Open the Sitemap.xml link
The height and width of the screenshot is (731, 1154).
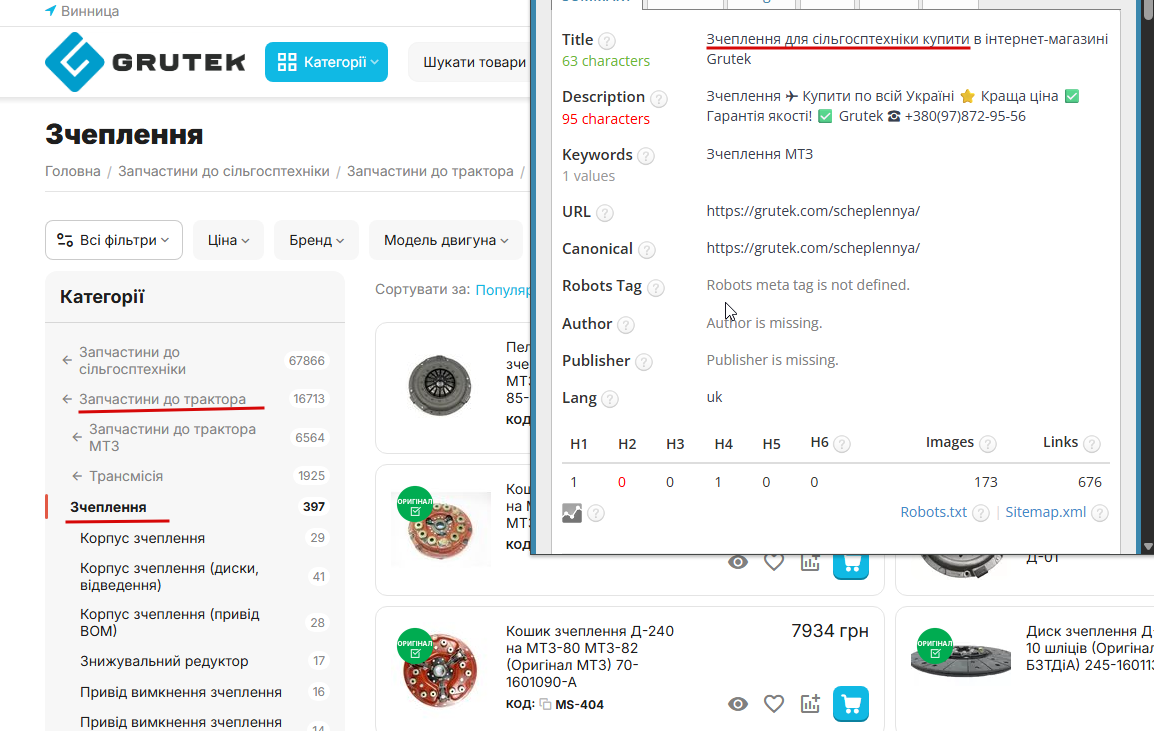pos(1045,512)
